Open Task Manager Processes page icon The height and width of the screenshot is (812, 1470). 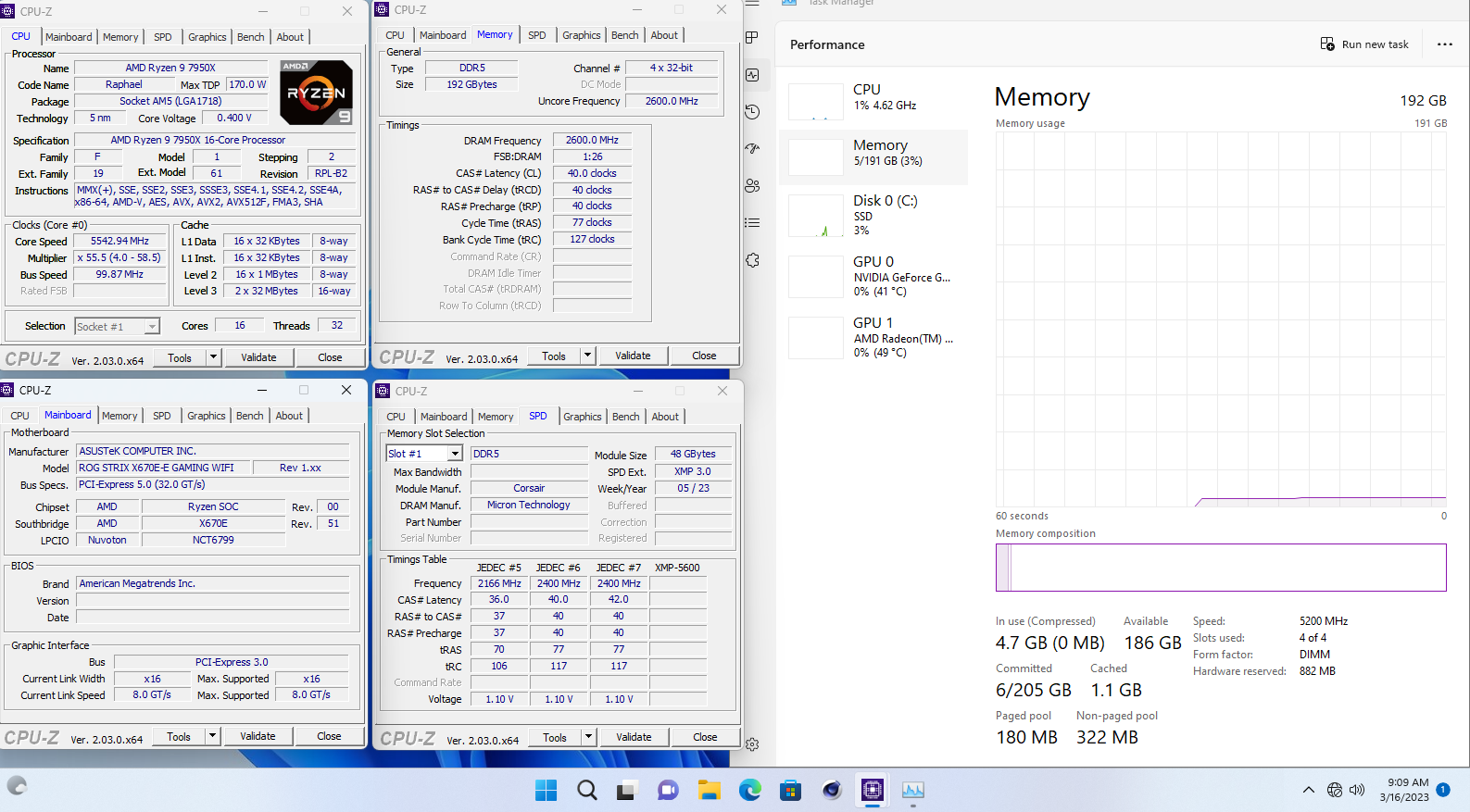pos(752,37)
